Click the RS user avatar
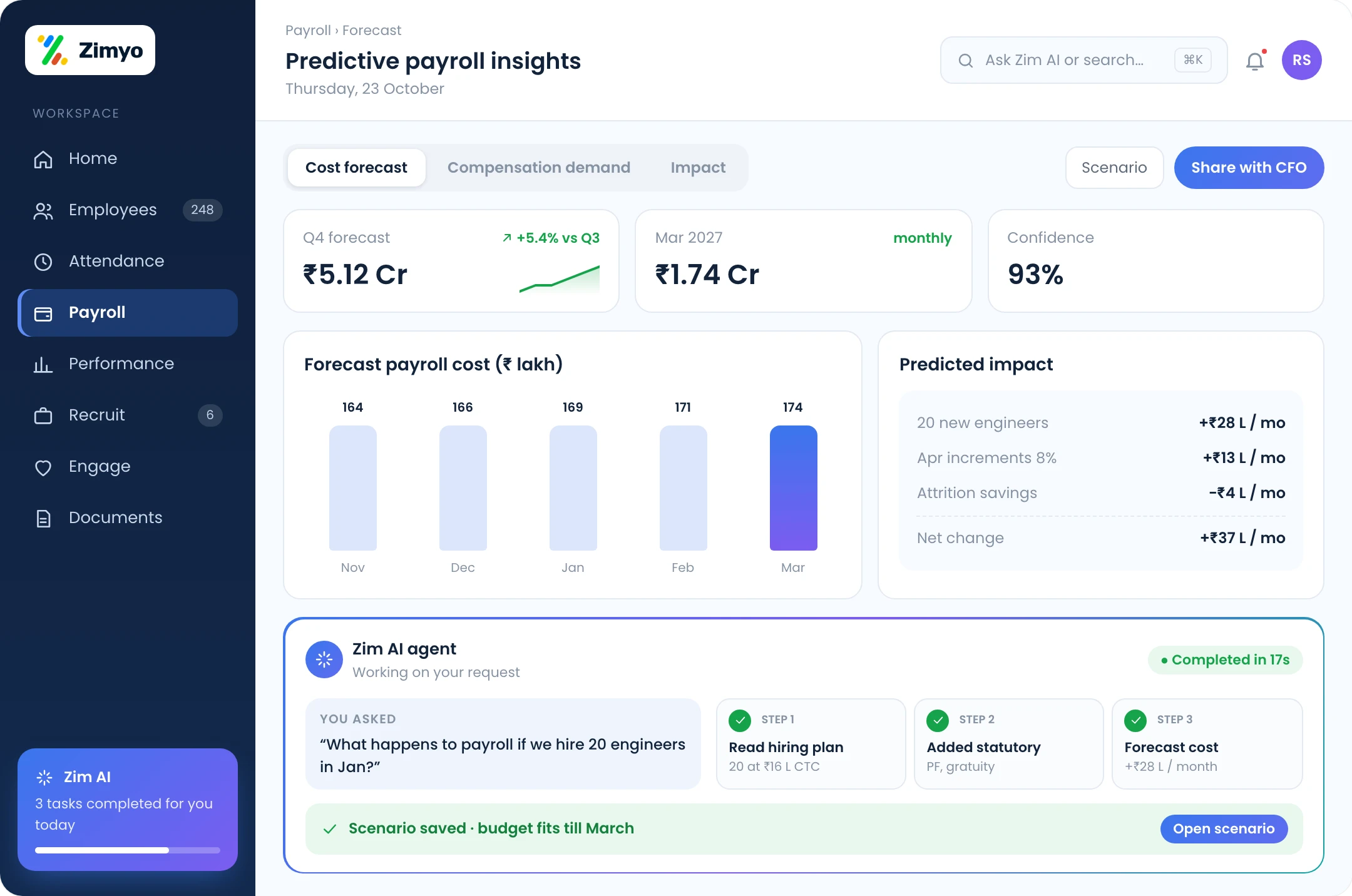 [1302, 60]
